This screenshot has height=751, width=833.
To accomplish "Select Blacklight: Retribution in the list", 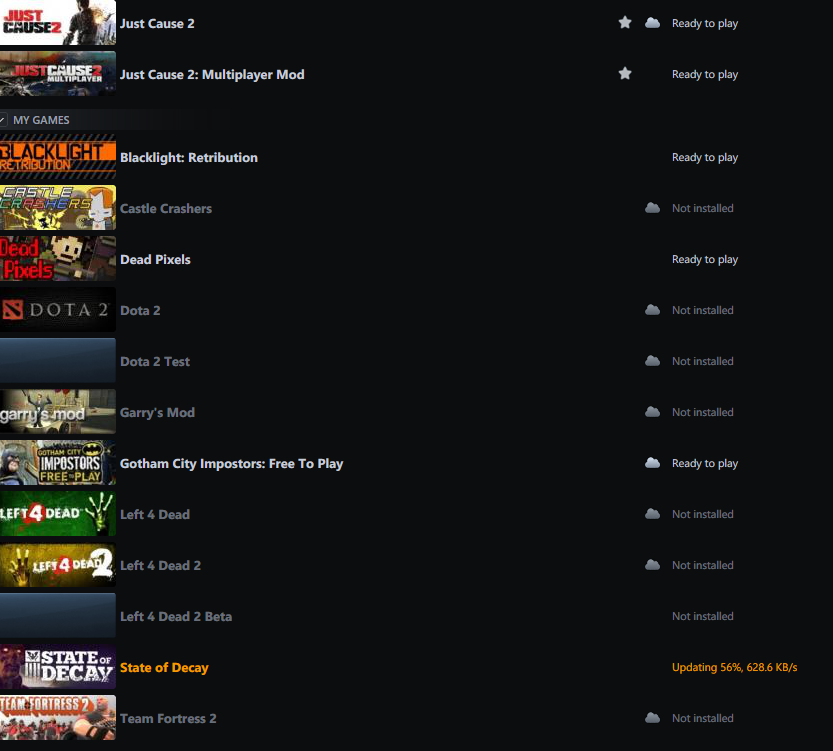I will coord(189,157).
